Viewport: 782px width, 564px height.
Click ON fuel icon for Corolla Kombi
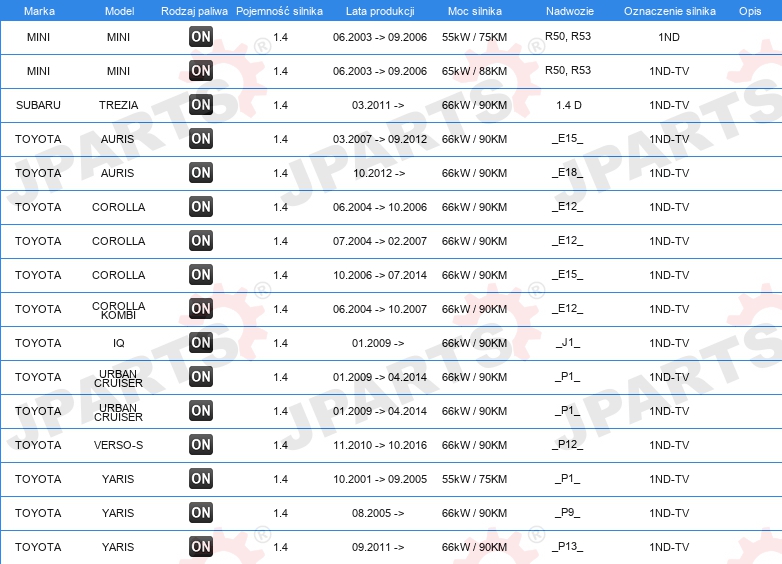tap(201, 308)
